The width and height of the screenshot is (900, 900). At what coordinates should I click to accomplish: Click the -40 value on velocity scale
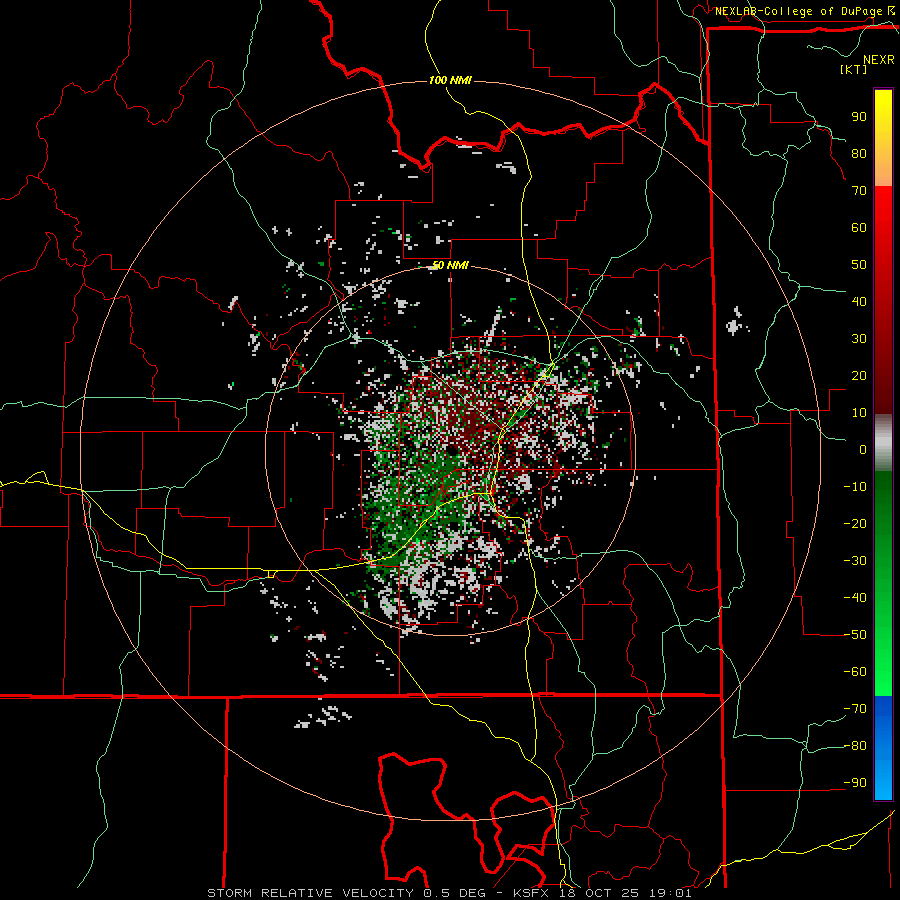[855, 598]
